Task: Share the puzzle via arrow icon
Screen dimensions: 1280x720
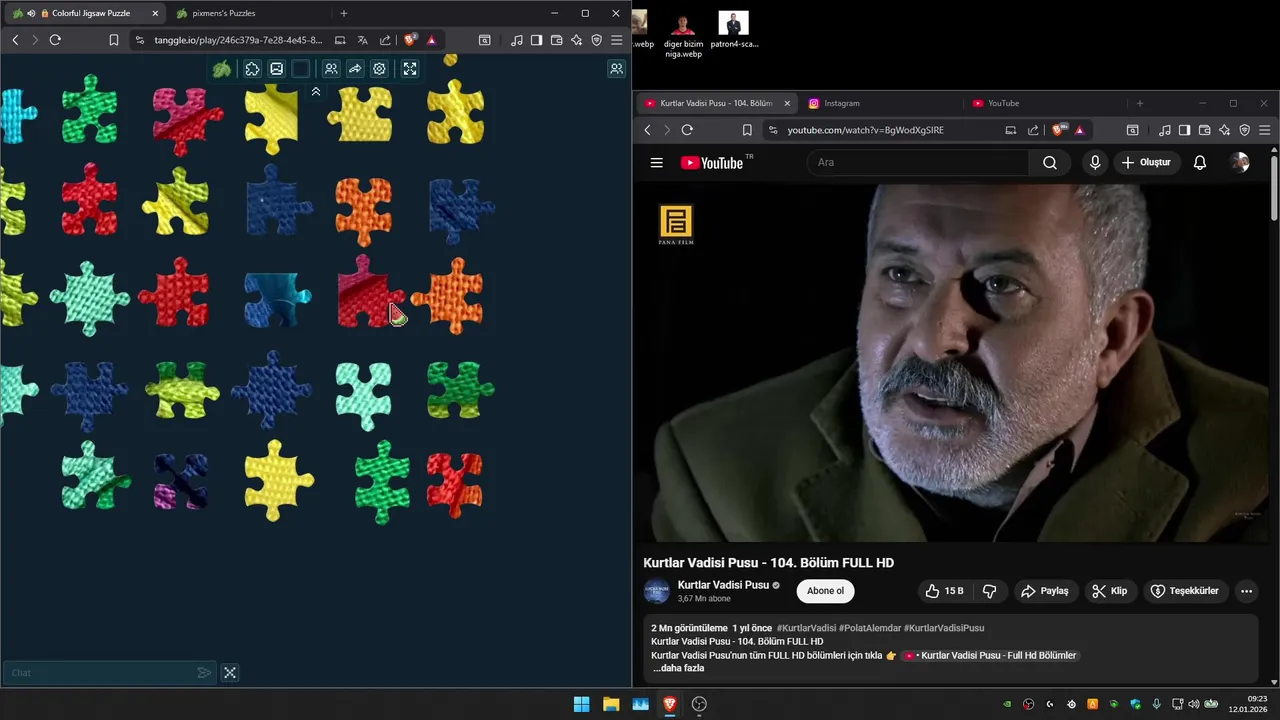Action: [x=355, y=69]
